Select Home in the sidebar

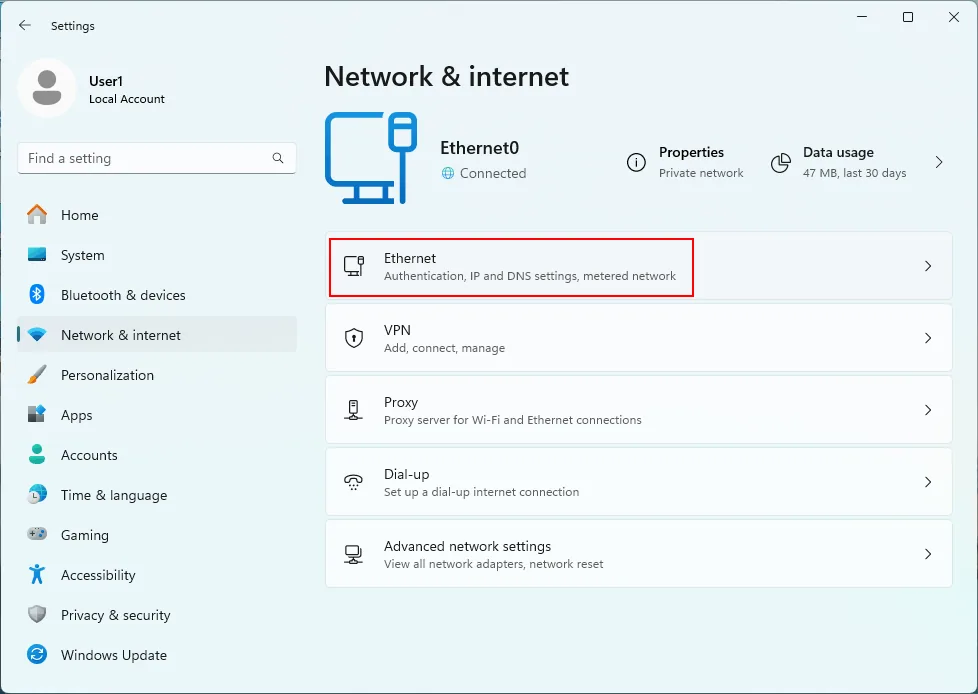click(x=157, y=215)
